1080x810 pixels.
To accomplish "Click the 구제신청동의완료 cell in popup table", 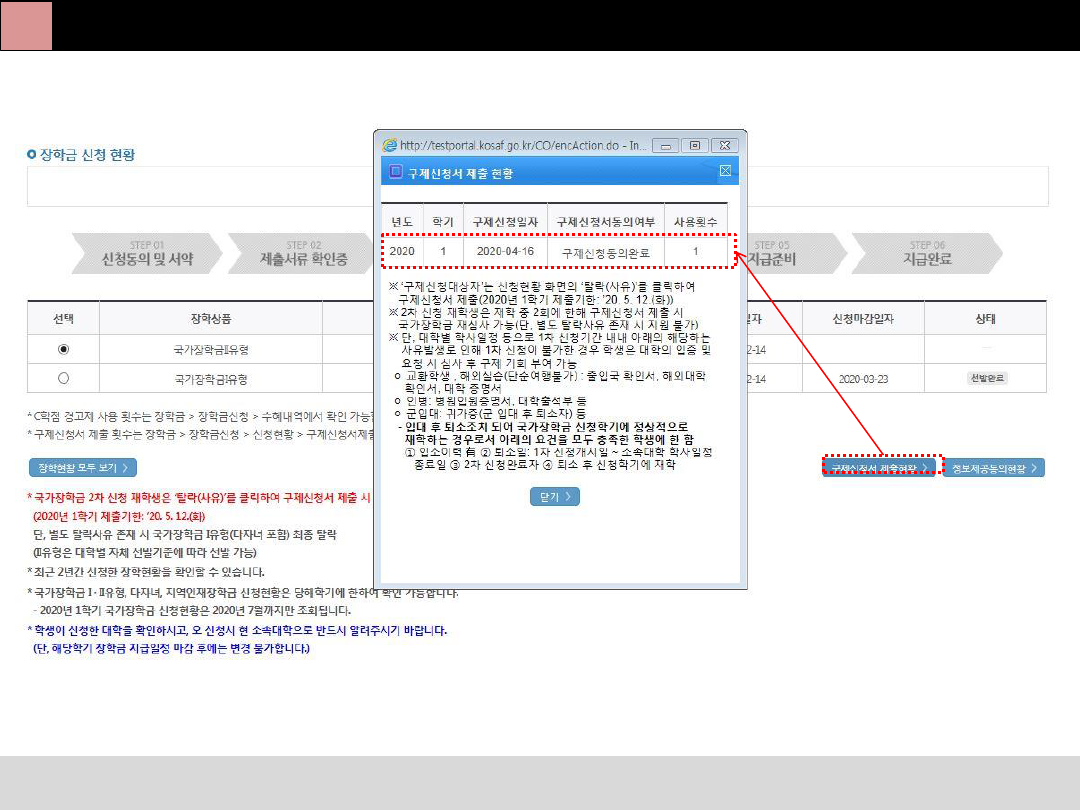I will pos(605,253).
